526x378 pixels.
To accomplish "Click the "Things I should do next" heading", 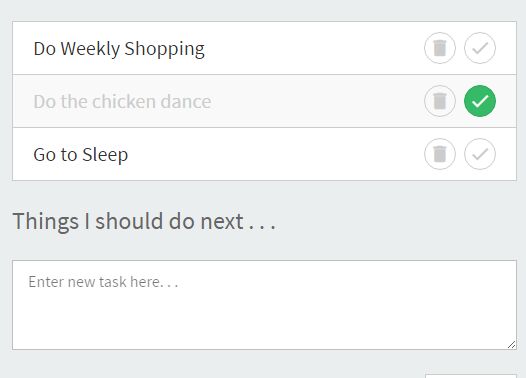I will 144,222.
